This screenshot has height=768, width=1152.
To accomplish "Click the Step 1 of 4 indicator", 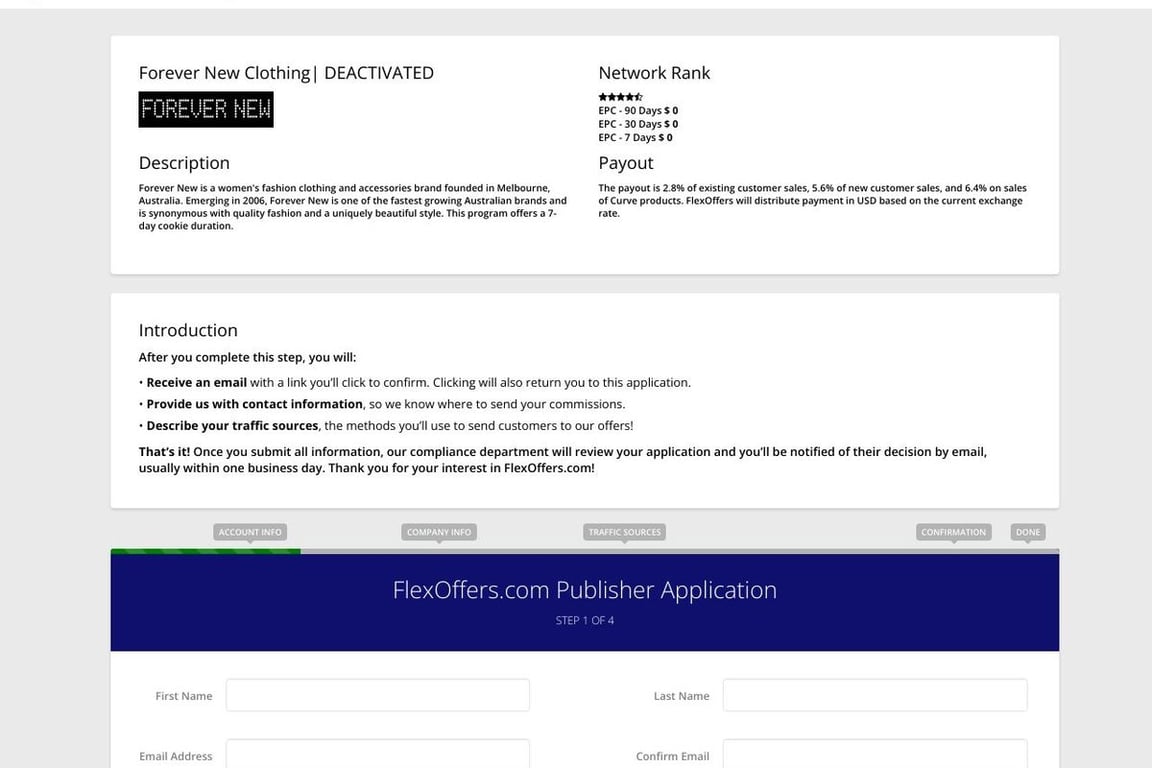I will [584, 621].
